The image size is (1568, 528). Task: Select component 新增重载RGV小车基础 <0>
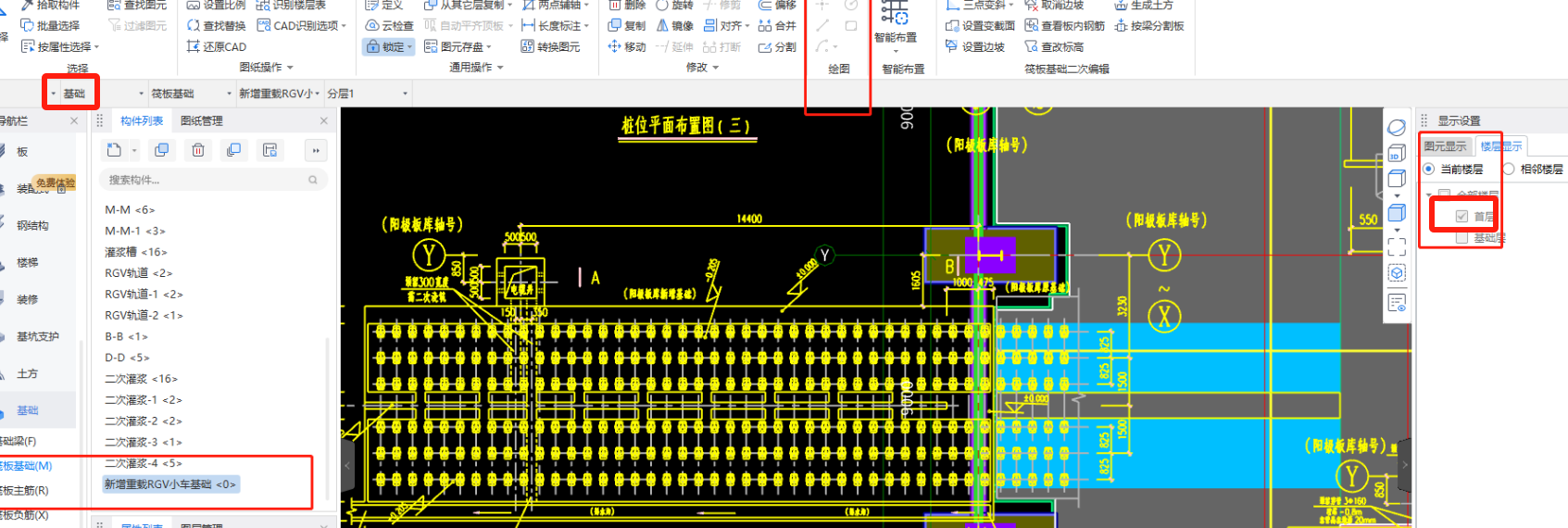coord(171,484)
